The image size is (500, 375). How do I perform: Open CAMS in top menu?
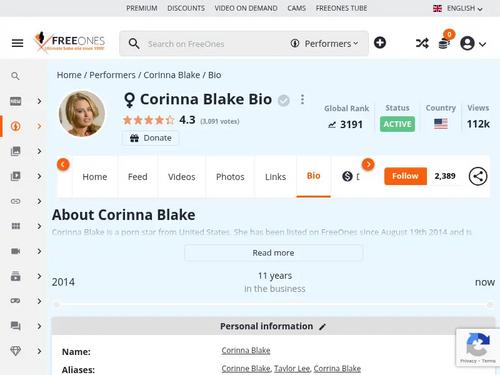pos(296,8)
